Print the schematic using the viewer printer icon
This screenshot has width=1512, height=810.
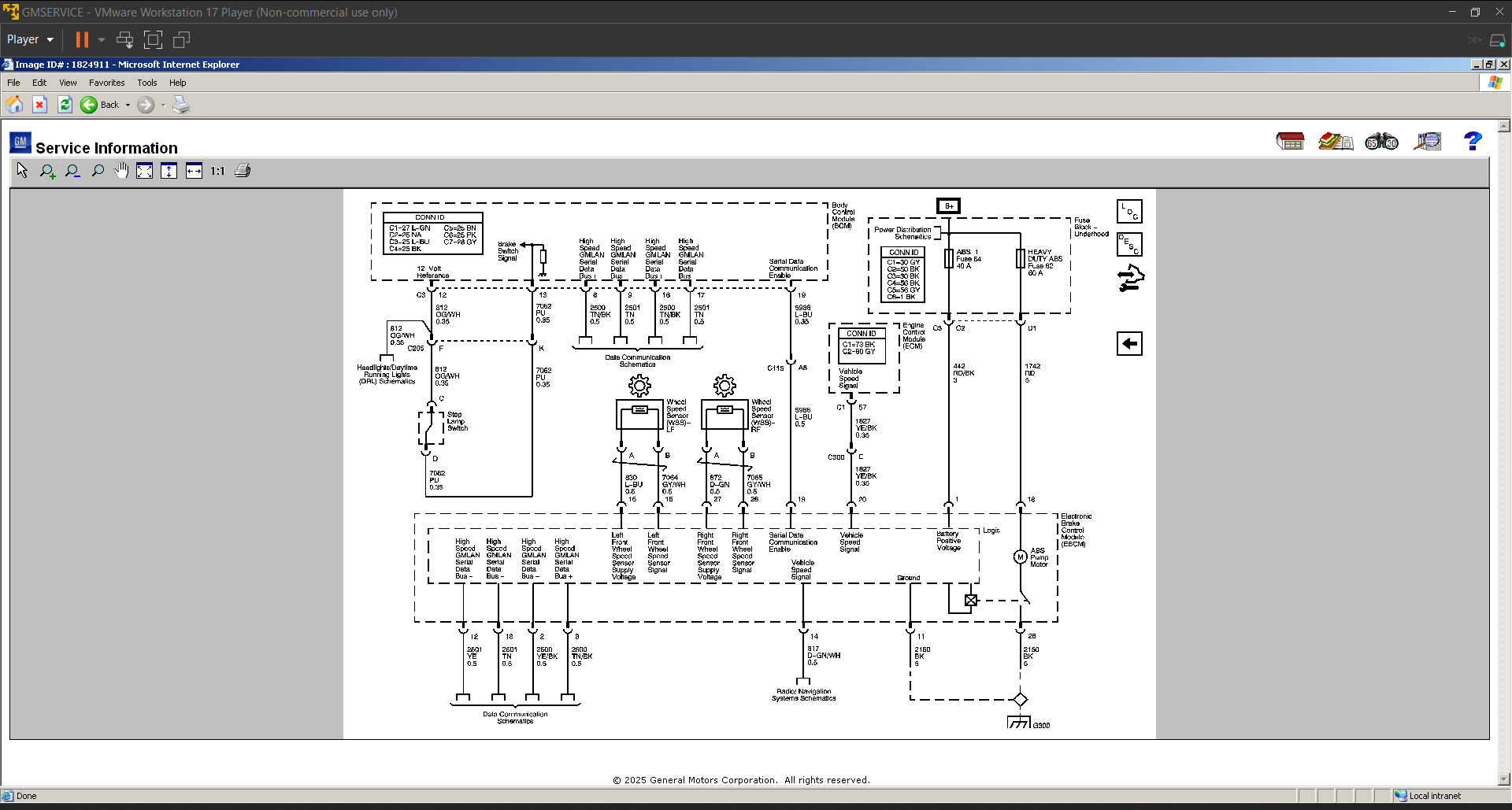tap(243, 171)
